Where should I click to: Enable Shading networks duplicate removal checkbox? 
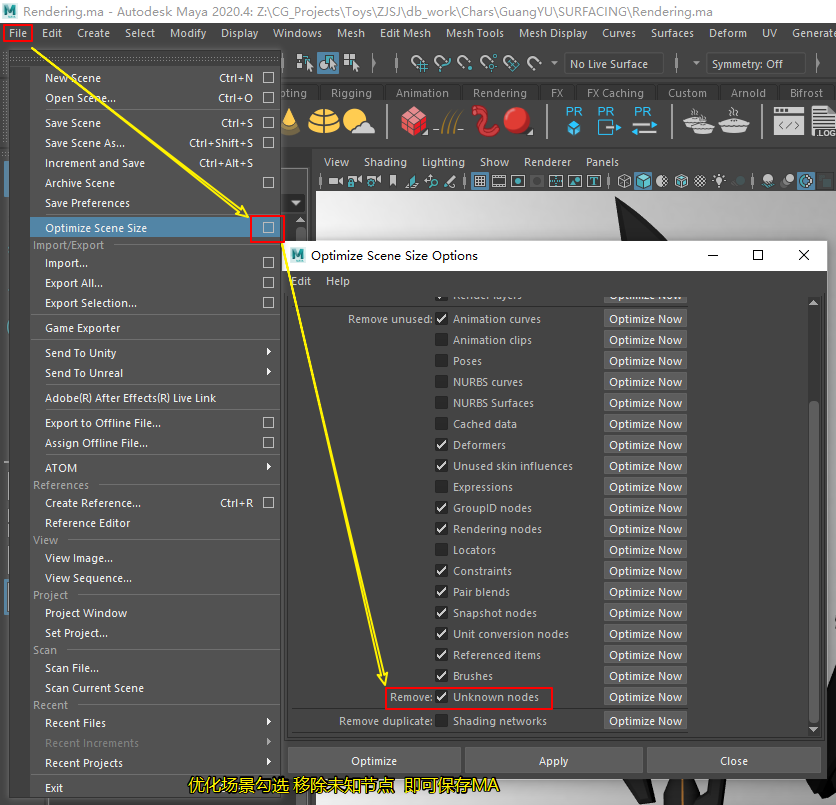point(441,721)
